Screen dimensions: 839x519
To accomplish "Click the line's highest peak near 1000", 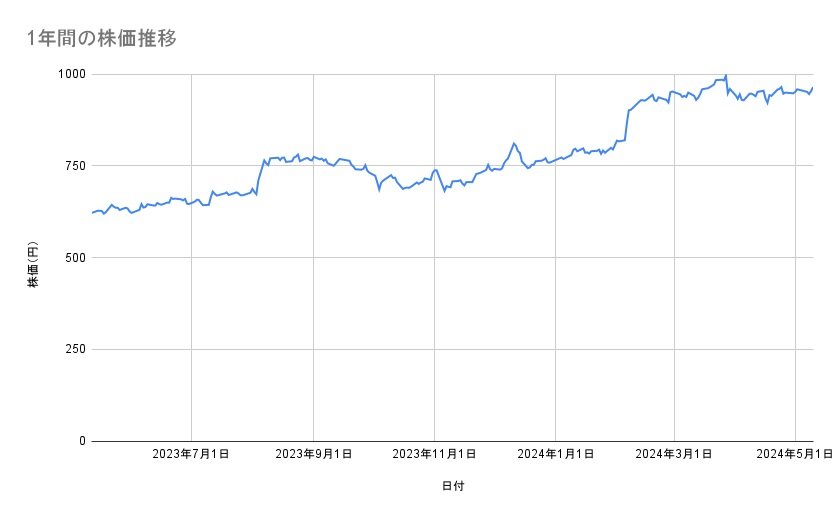I will pyautogui.click(x=725, y=76).
